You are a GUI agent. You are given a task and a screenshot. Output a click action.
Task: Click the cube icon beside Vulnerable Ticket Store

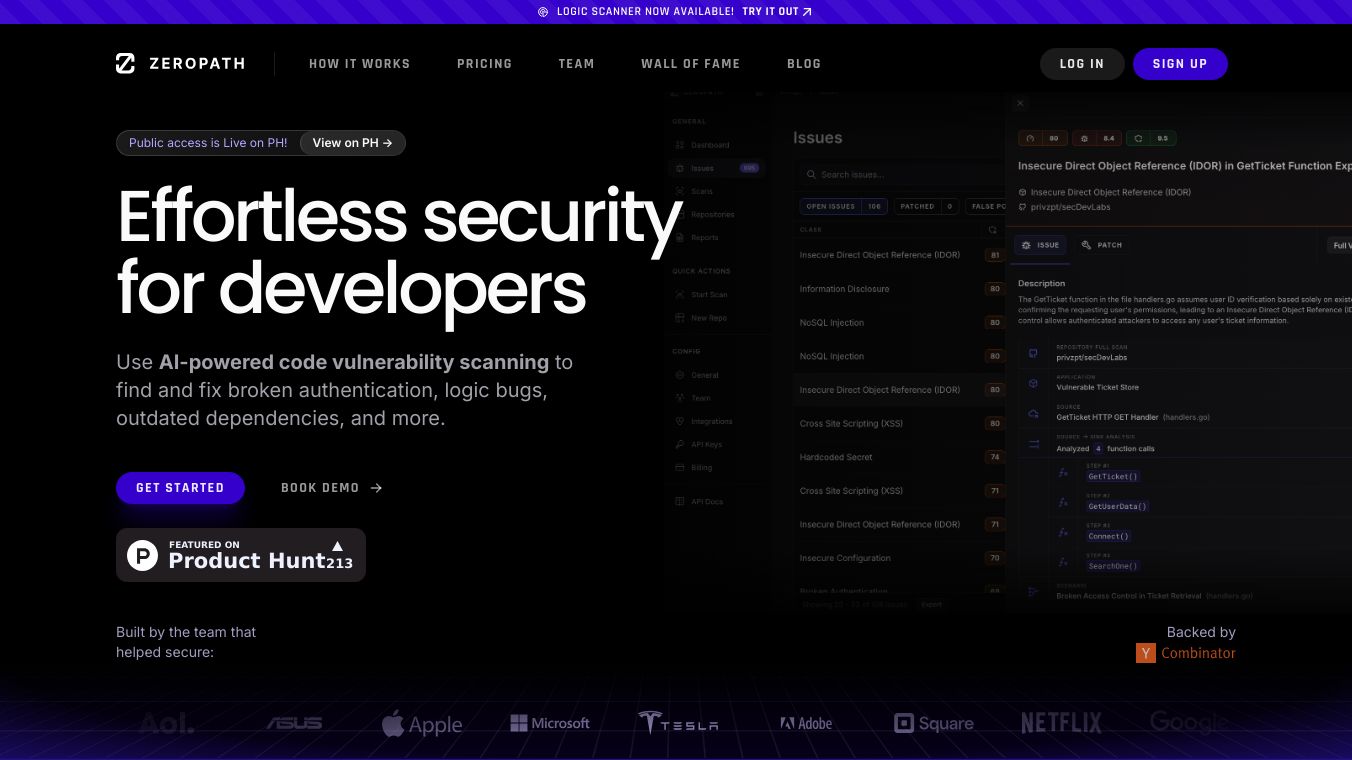[1033, 383]
